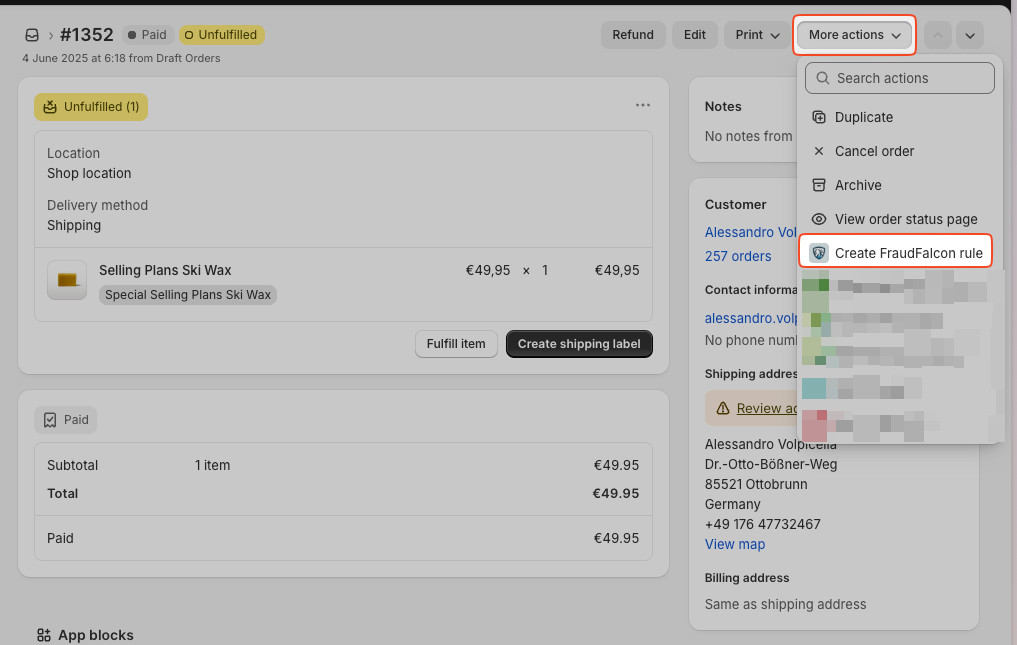The height and width of the screenshot is (645, 1017).
Task: Click order number #1352
Action: pos(86,35)
